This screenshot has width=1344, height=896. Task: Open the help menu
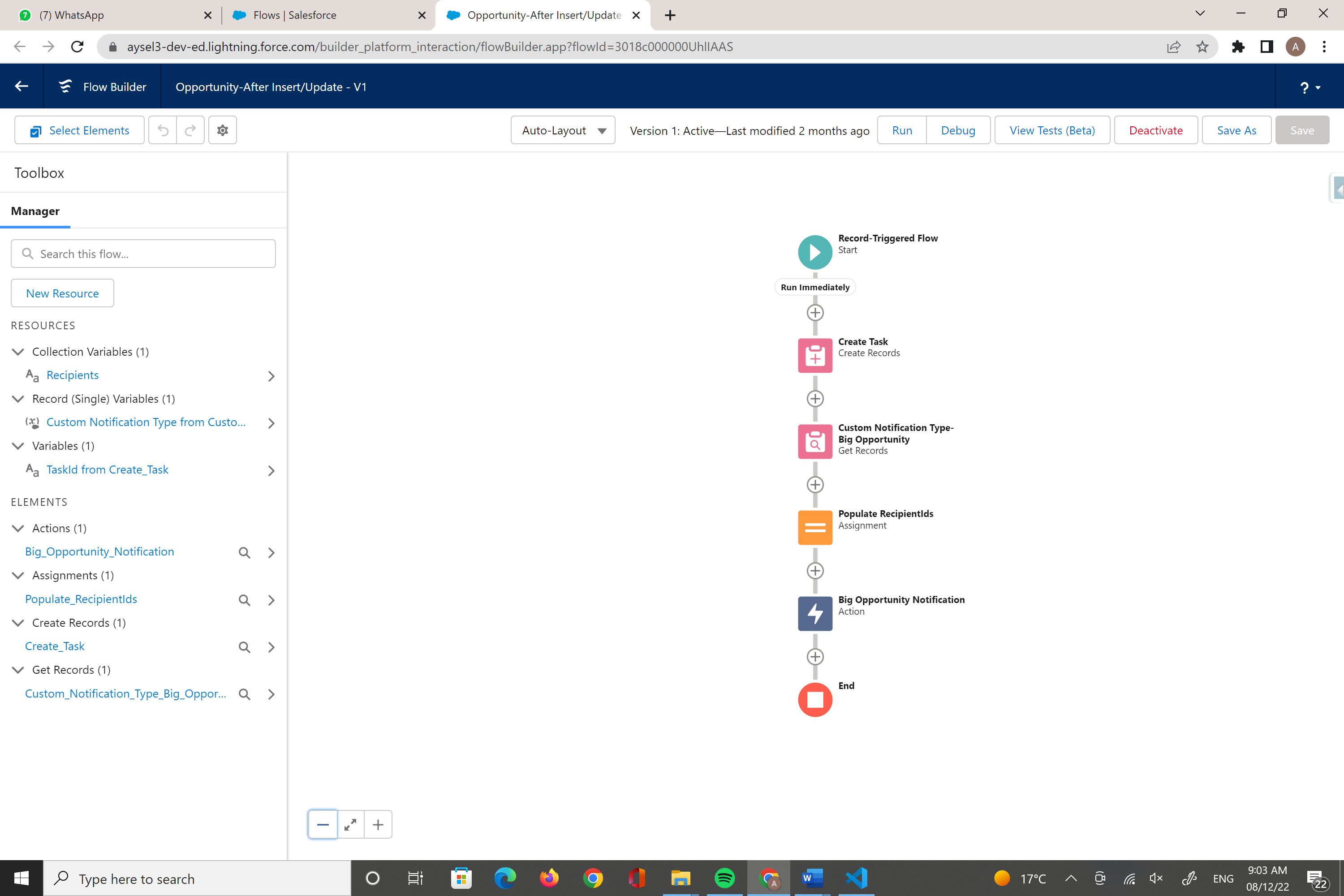pyautogui.click(x=1309, y=87)
